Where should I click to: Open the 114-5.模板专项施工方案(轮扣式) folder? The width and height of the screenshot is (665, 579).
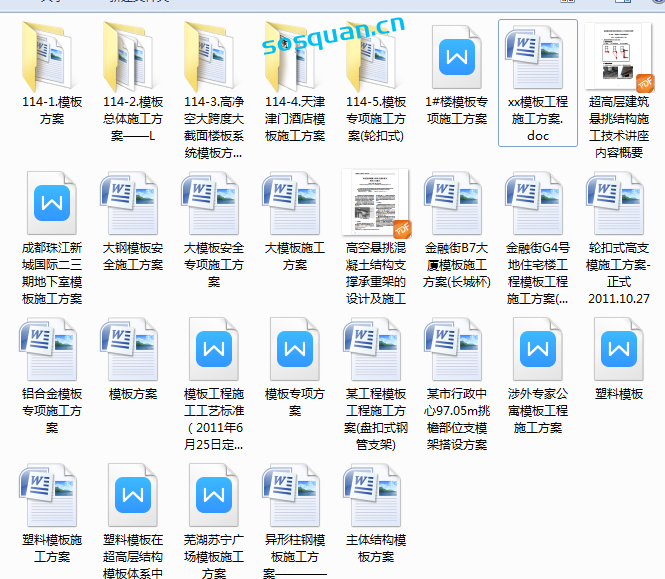pyautogui.click(x=376, y=56)
